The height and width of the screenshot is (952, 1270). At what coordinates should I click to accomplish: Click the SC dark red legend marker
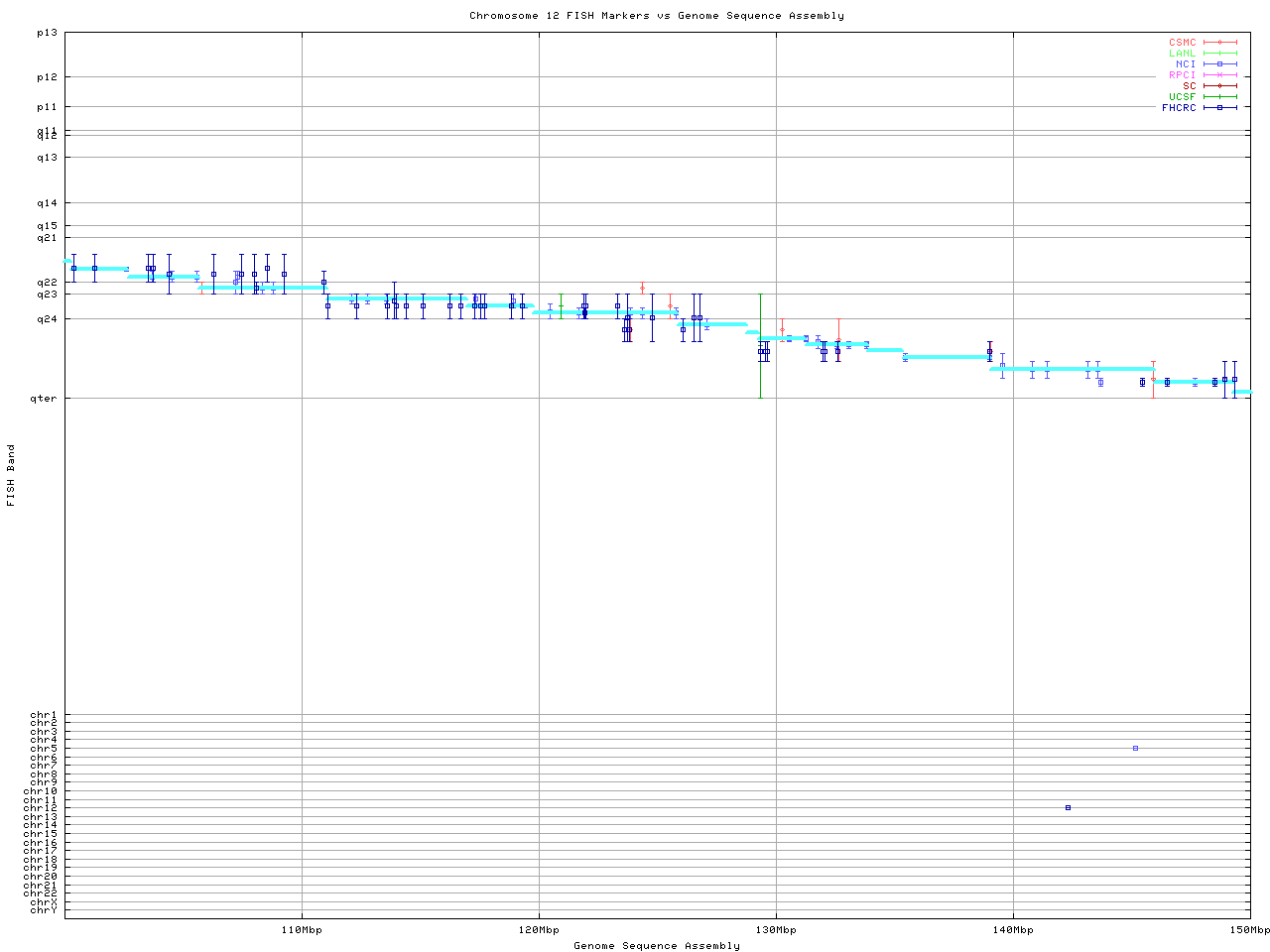click(x=1219, y=86)
